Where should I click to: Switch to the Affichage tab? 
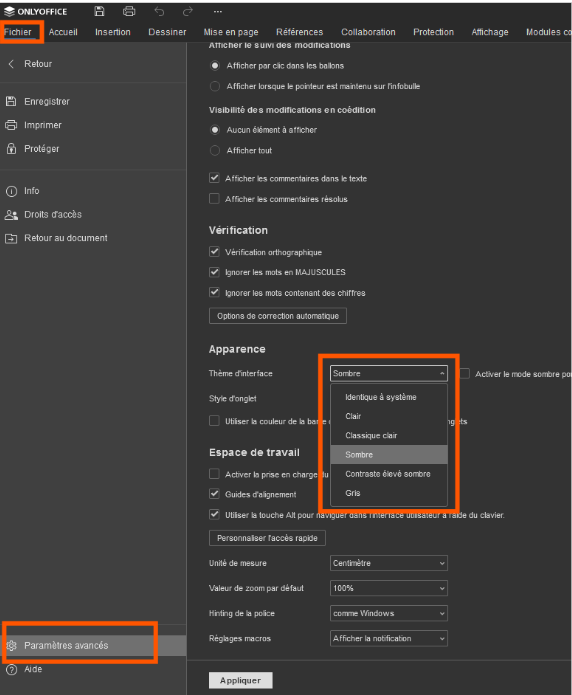click(x=490, y=32)
